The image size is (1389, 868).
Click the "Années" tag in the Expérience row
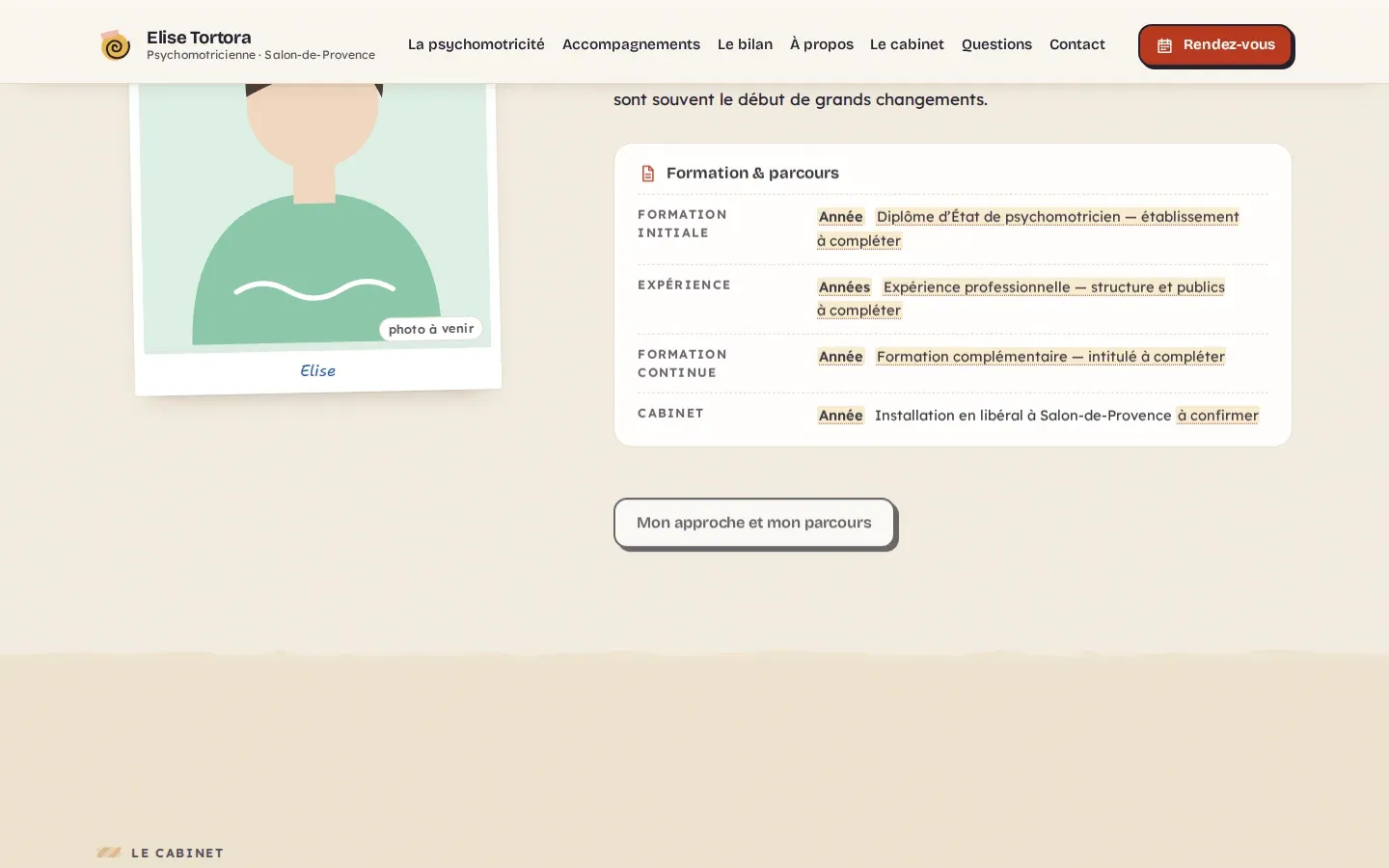tap(844, 287)
